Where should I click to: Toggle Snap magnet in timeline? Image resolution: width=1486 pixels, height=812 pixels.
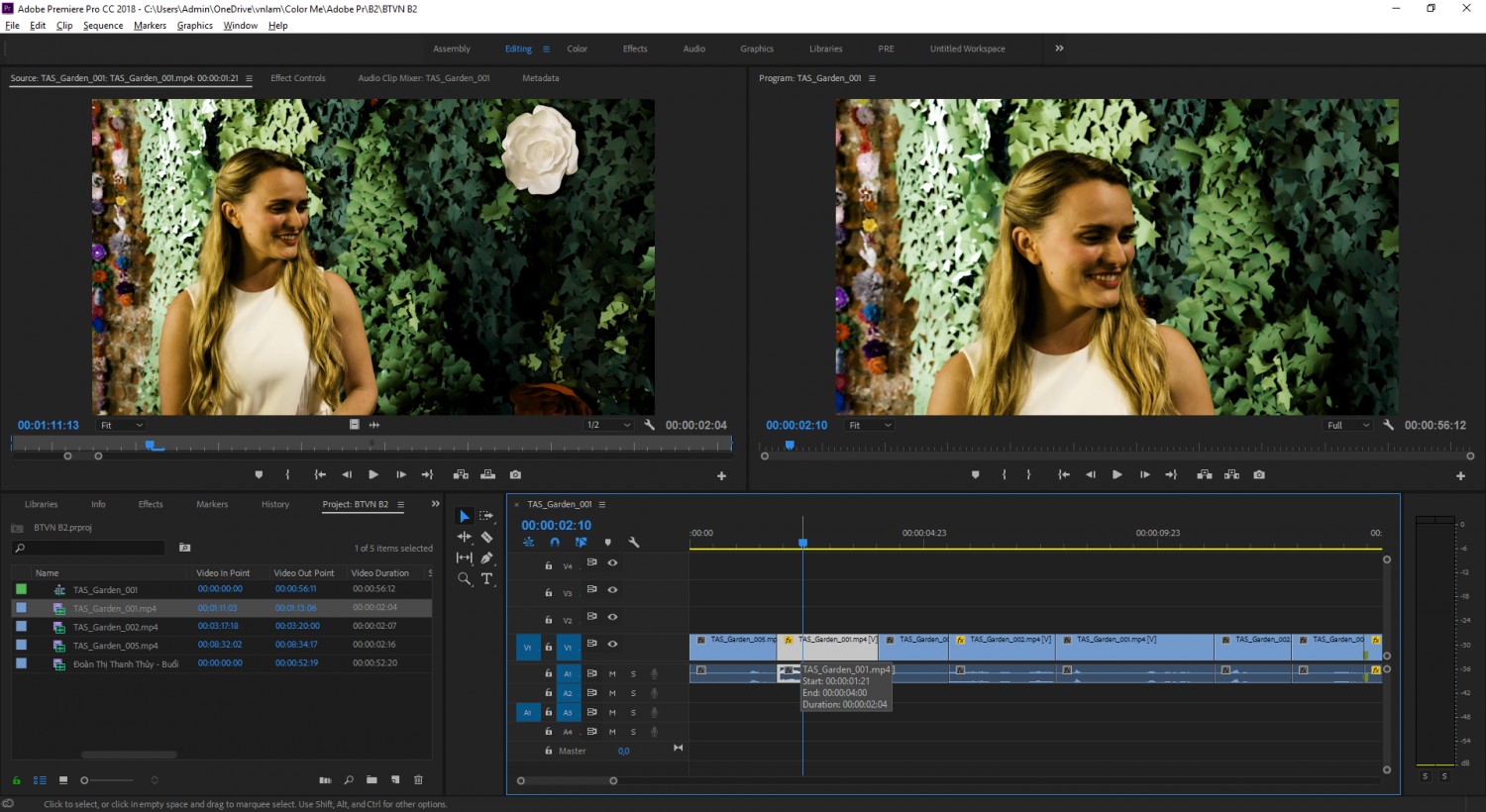pyautogui.click(x=555, y=543)
